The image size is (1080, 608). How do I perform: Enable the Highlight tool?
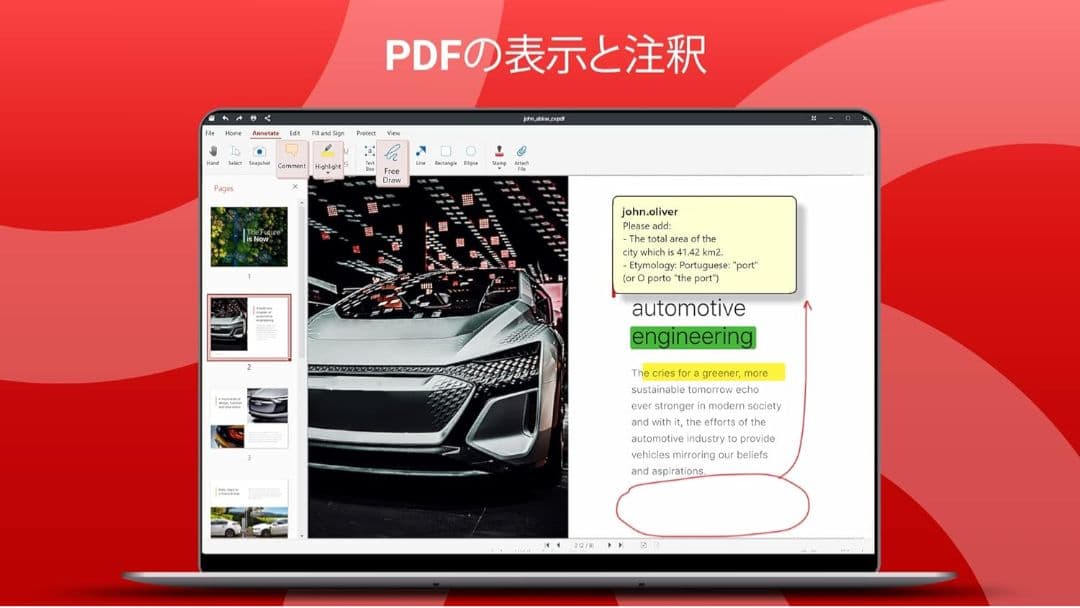(x=328, y=150)
